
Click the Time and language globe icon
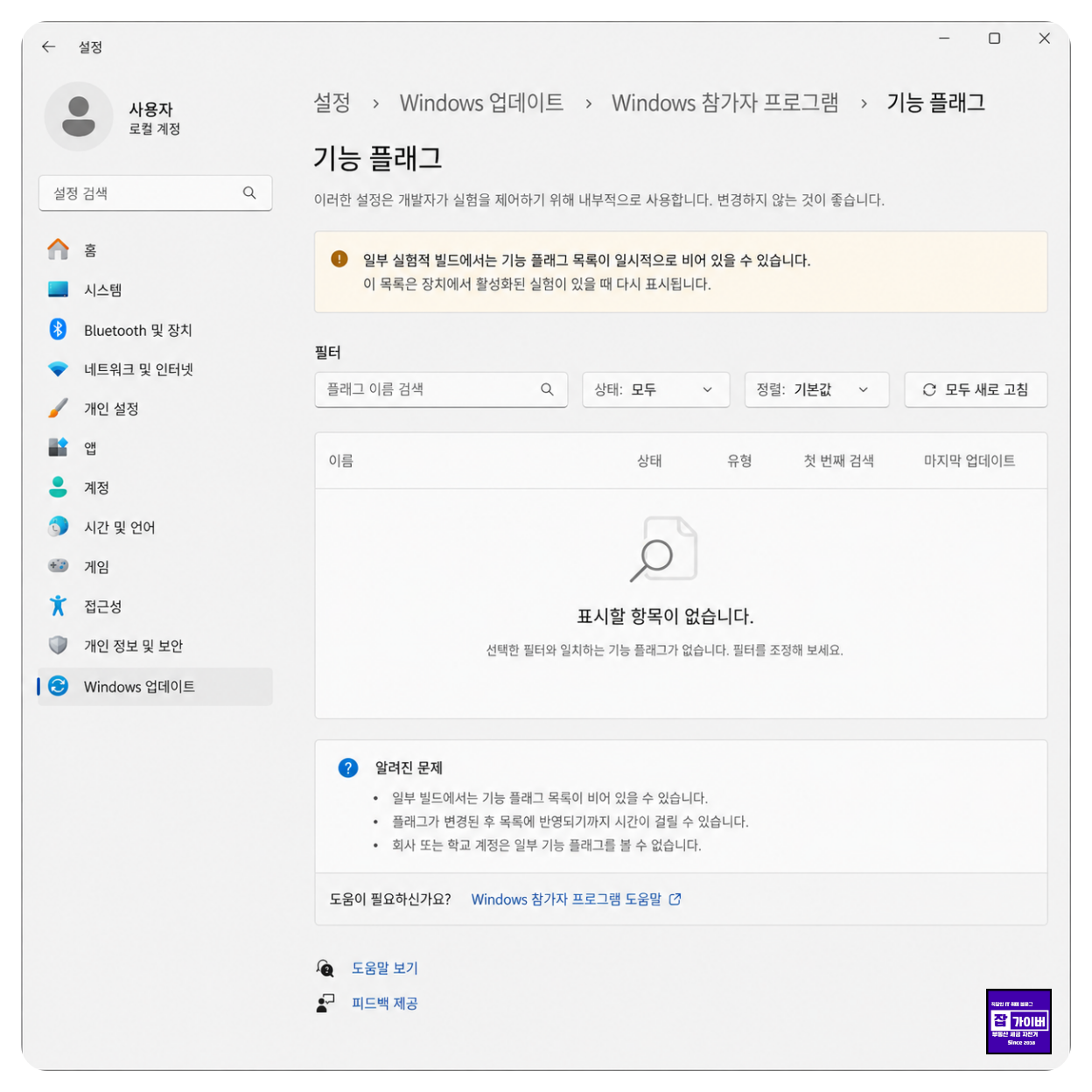pyautogui.click(x=59, y=527)
